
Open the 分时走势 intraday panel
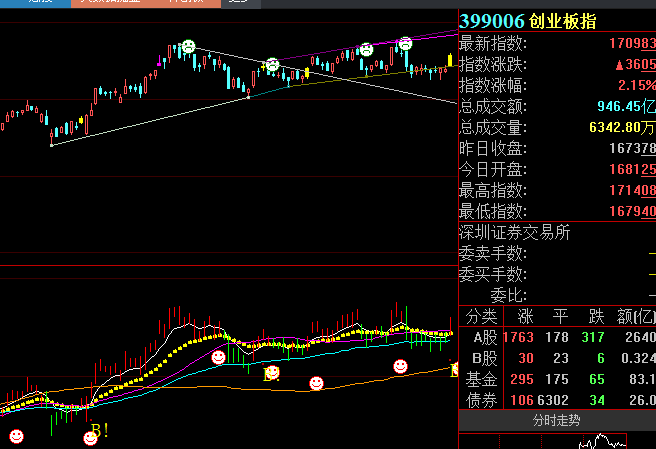(x=557, y=420)
